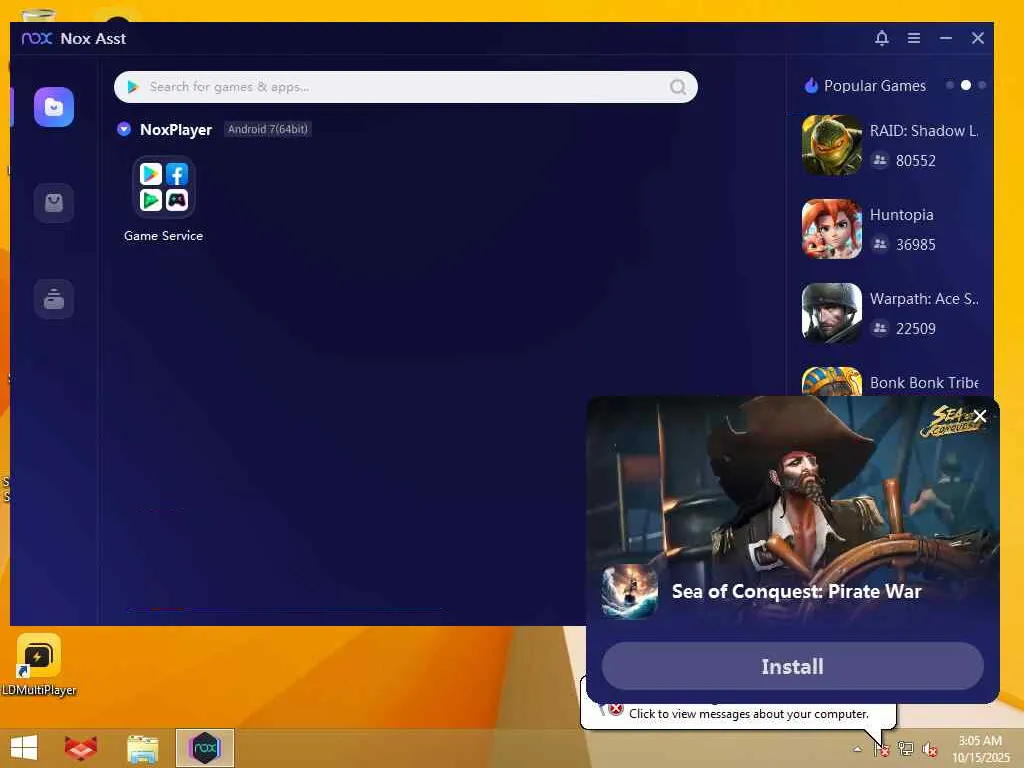Open the LDMultiPlayer desktop shortcut

point(39,665)
